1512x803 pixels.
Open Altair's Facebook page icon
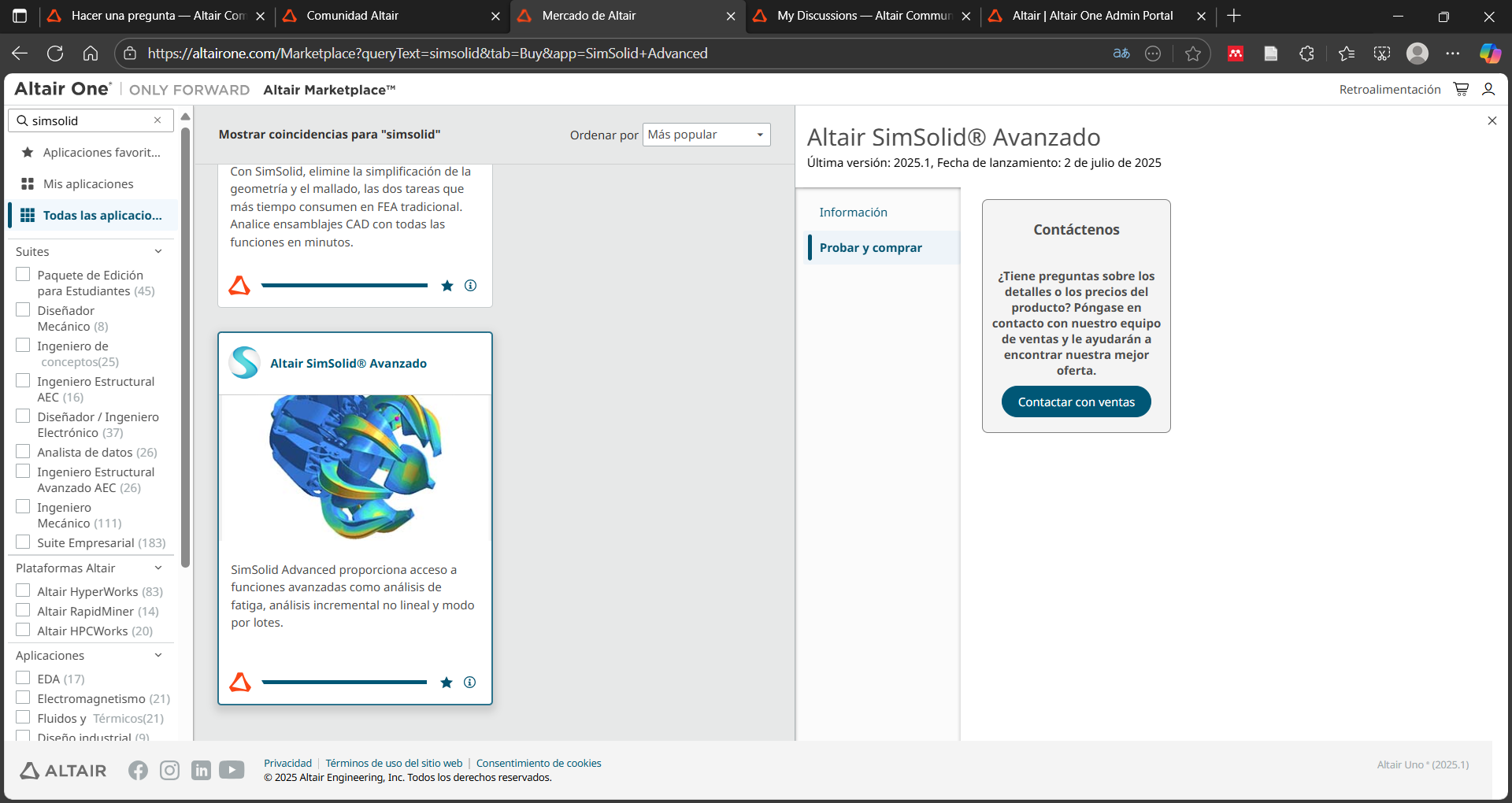tap(138, 770)
